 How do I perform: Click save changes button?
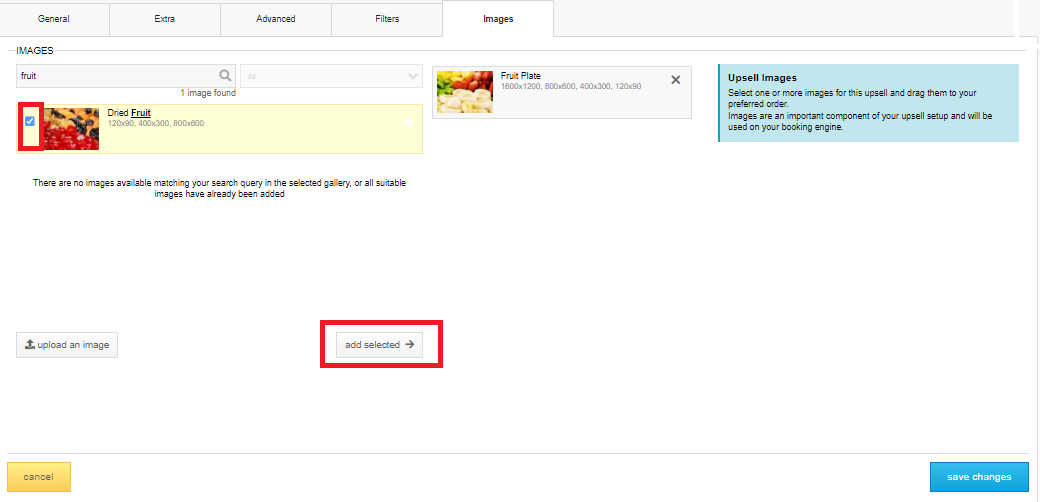979,477
